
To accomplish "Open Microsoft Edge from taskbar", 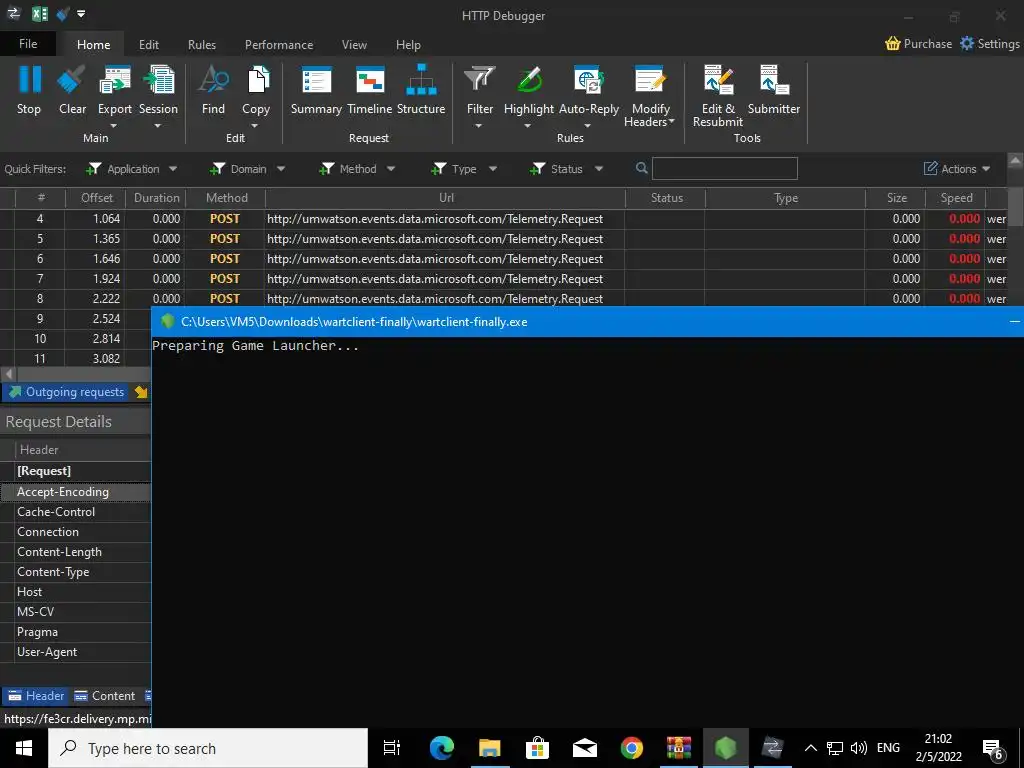I will coord(442,748).
